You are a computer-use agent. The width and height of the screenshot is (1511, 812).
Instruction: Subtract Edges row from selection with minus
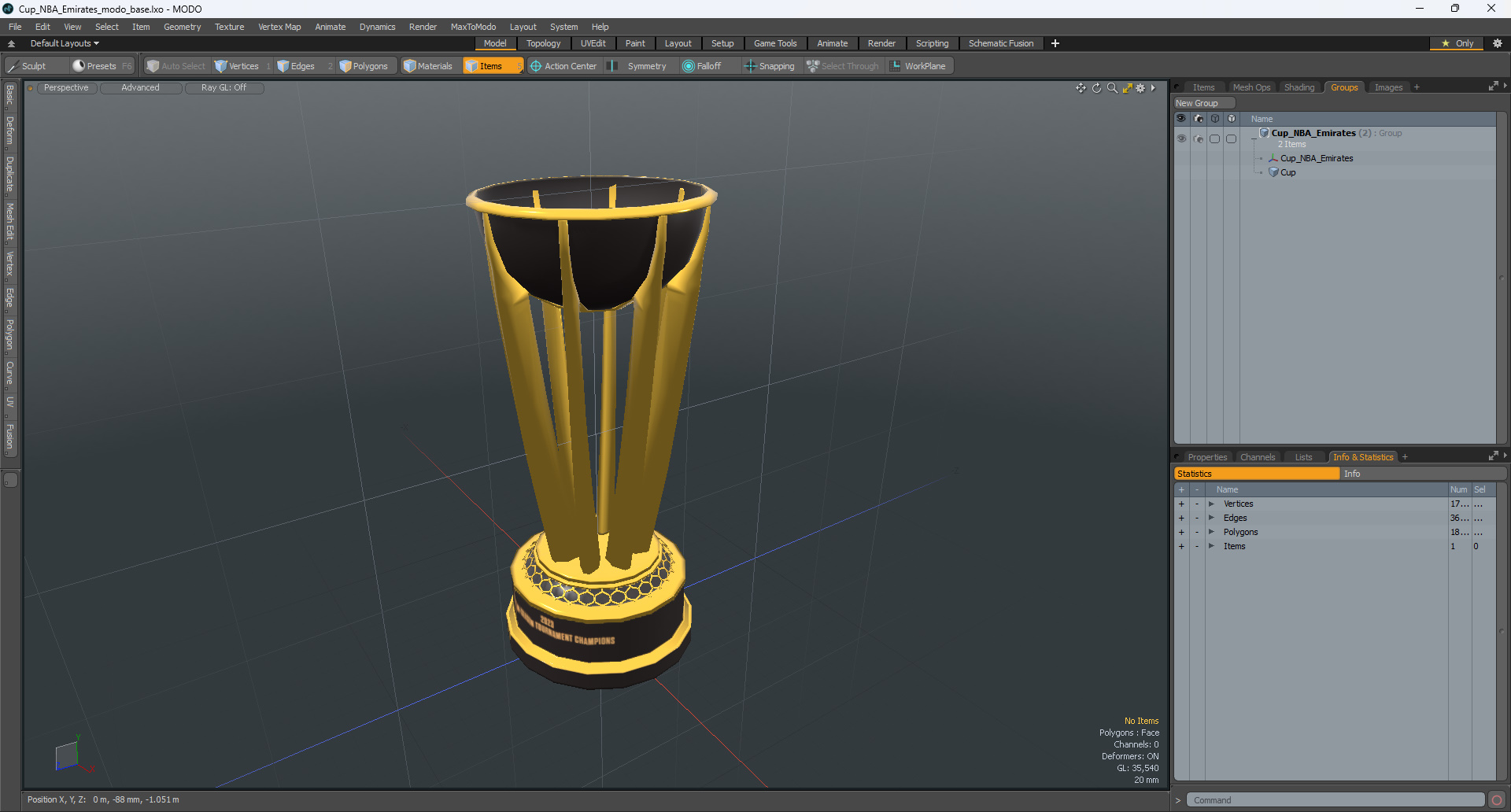(1197, 518)
